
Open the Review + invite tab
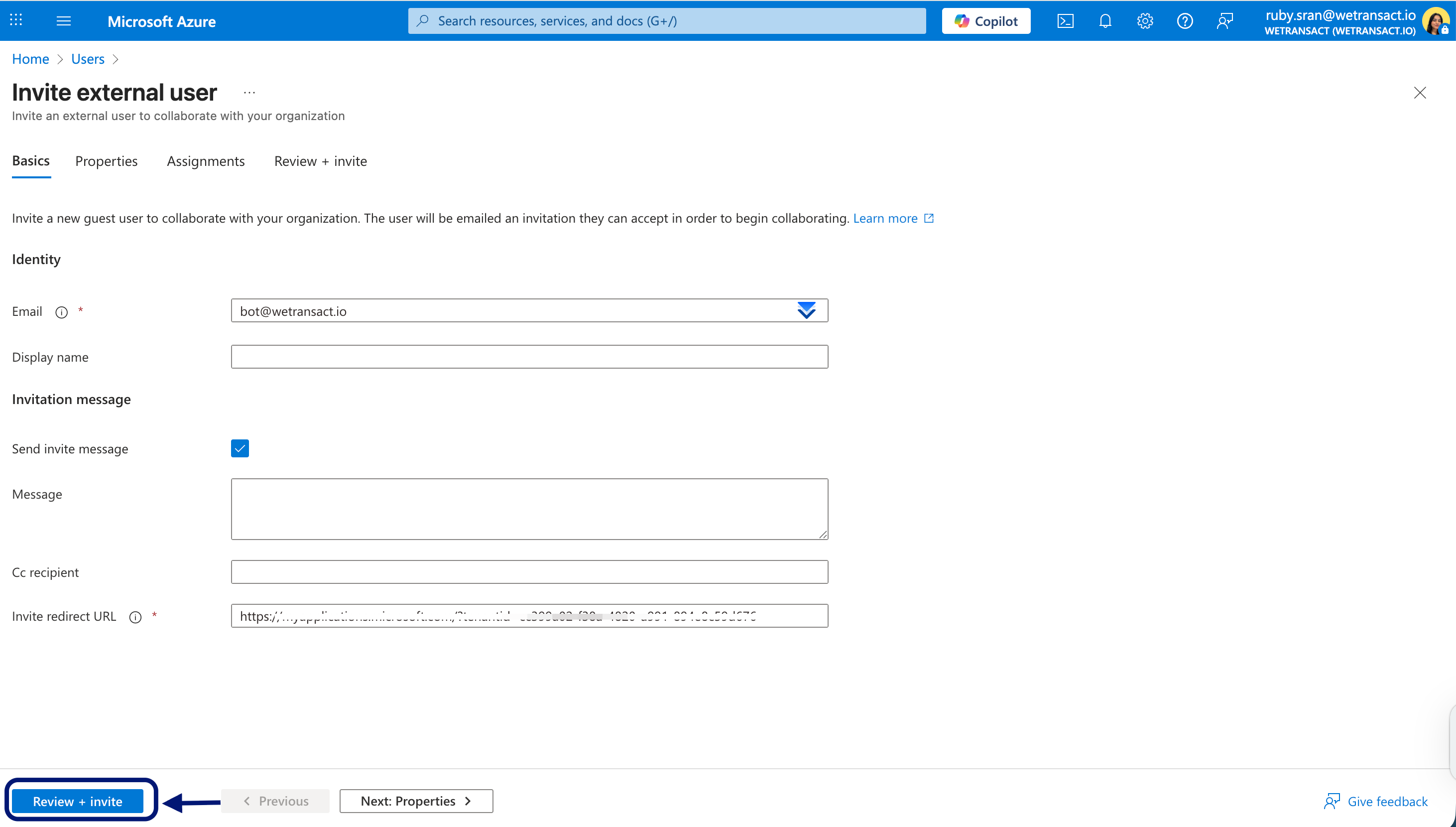[x=321, y=161]
